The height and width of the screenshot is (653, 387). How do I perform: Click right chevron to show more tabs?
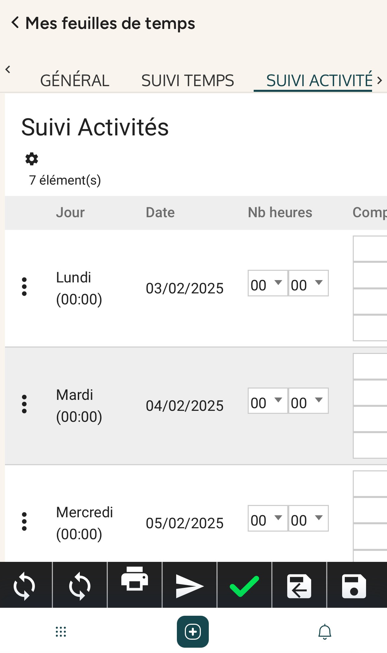[380, 80]
